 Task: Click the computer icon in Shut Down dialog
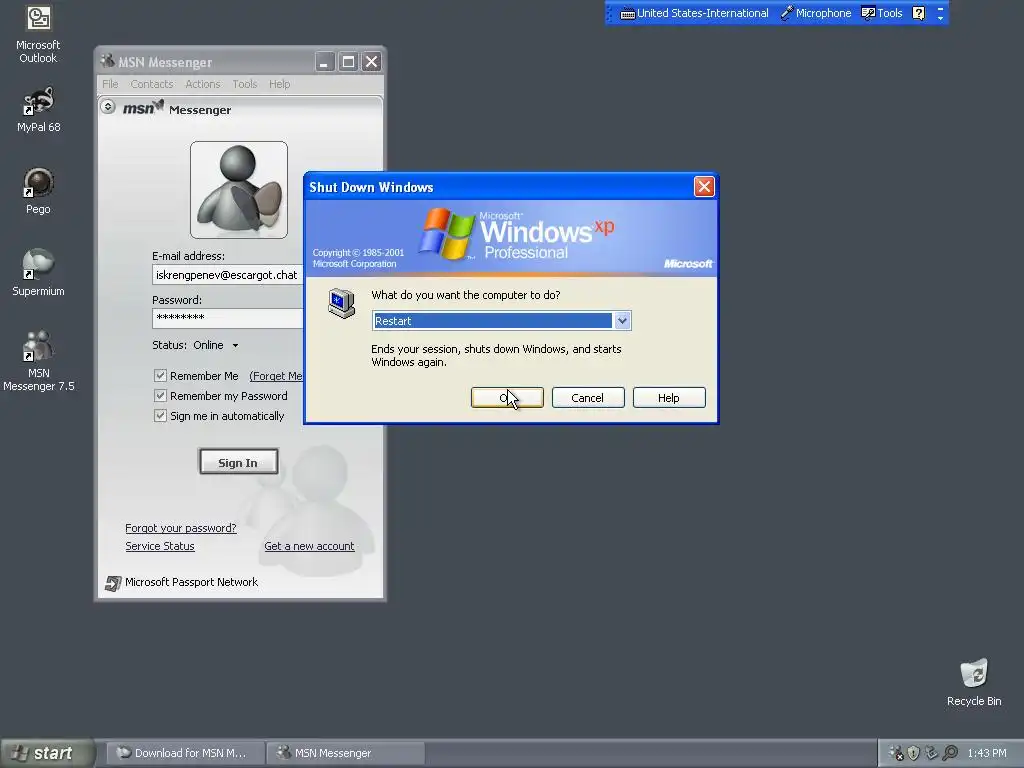coord(342,304)
